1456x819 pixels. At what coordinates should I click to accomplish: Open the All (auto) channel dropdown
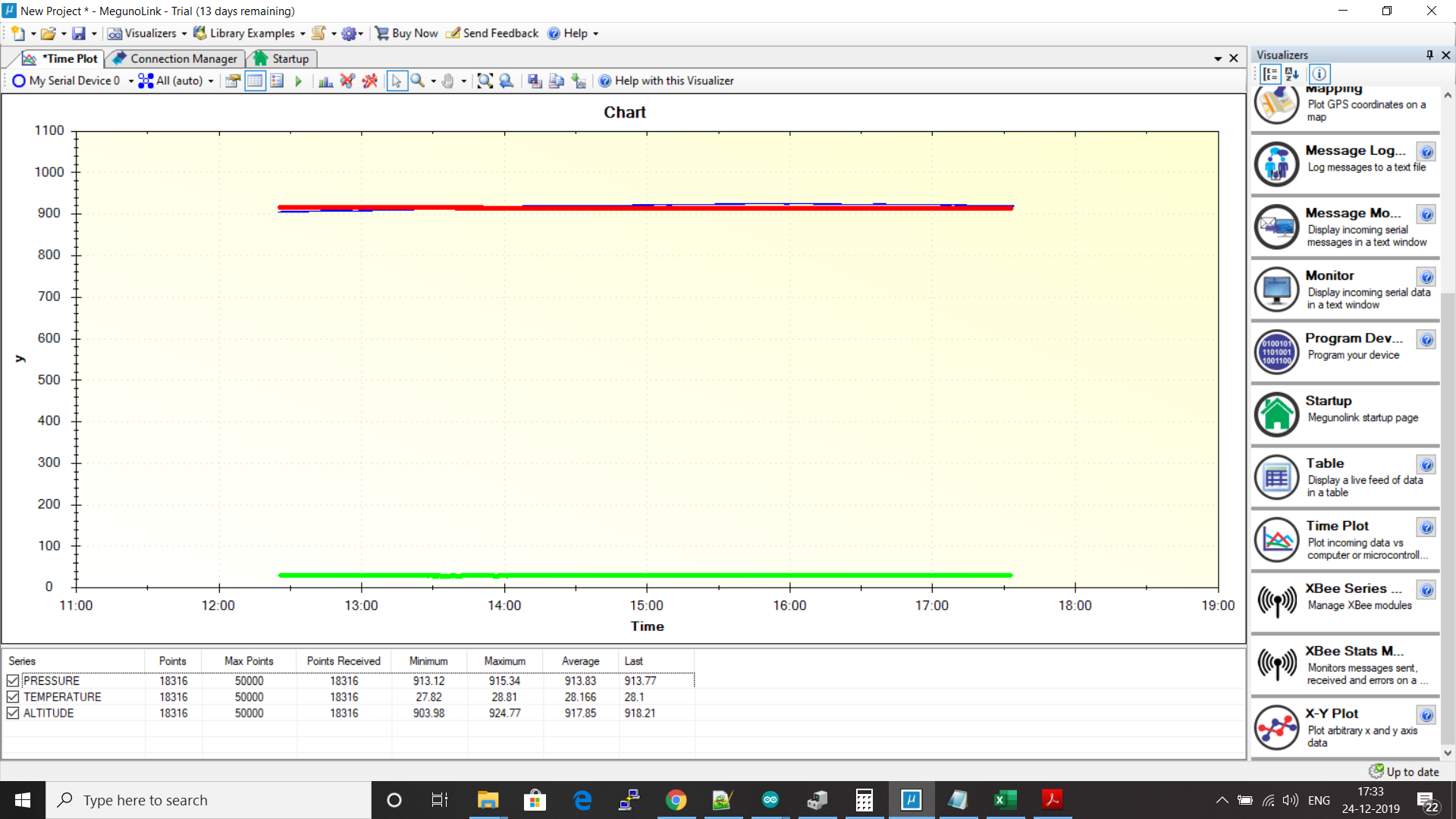[211, 81]
